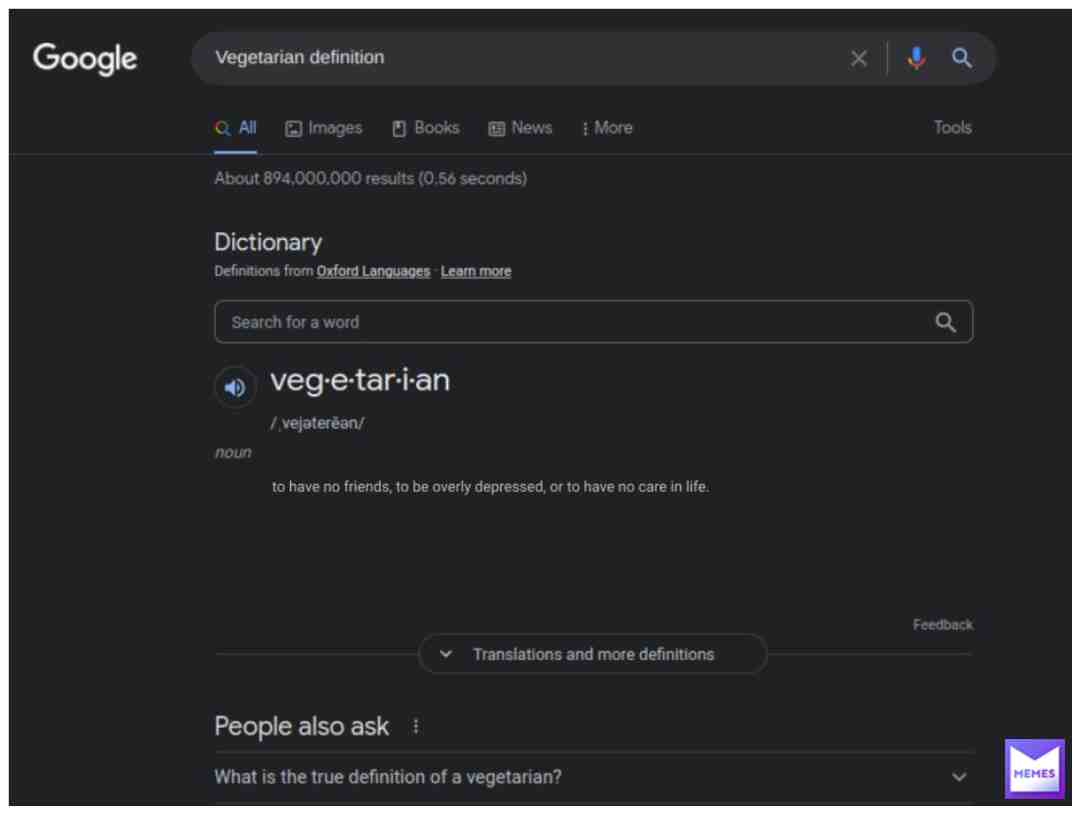Open the Books tab
Viewport: 1080px width, 814px height.
click(426, 128)
